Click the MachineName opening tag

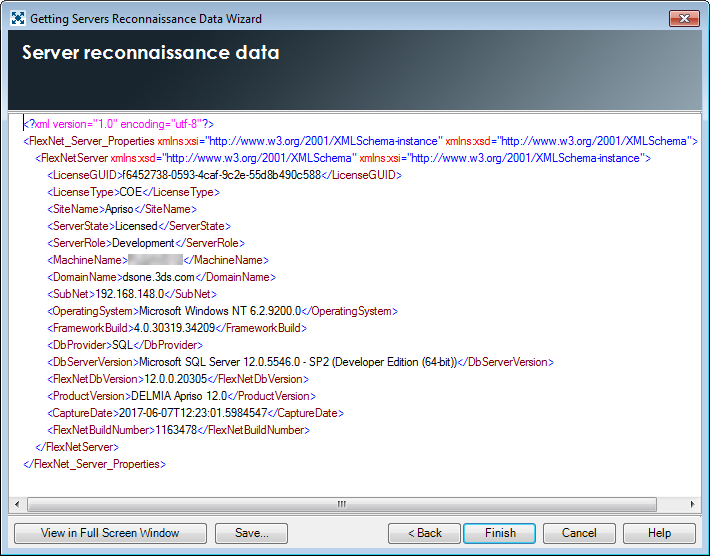(87, 260)
